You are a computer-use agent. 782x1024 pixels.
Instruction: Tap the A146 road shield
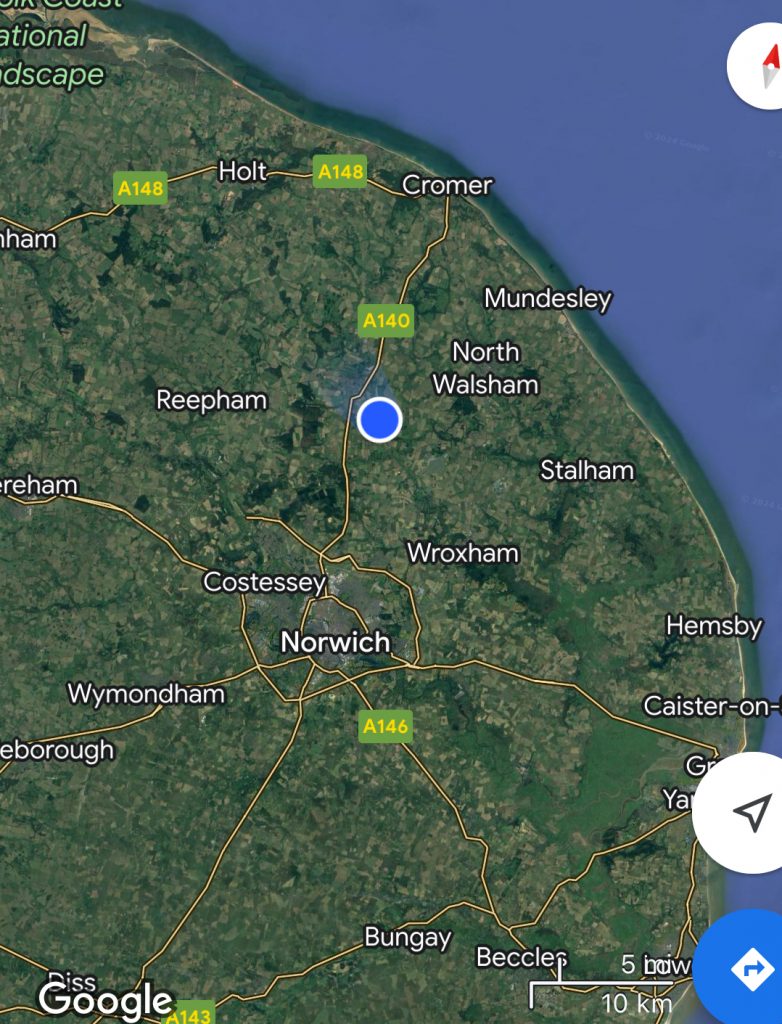(x=385, y=726)
